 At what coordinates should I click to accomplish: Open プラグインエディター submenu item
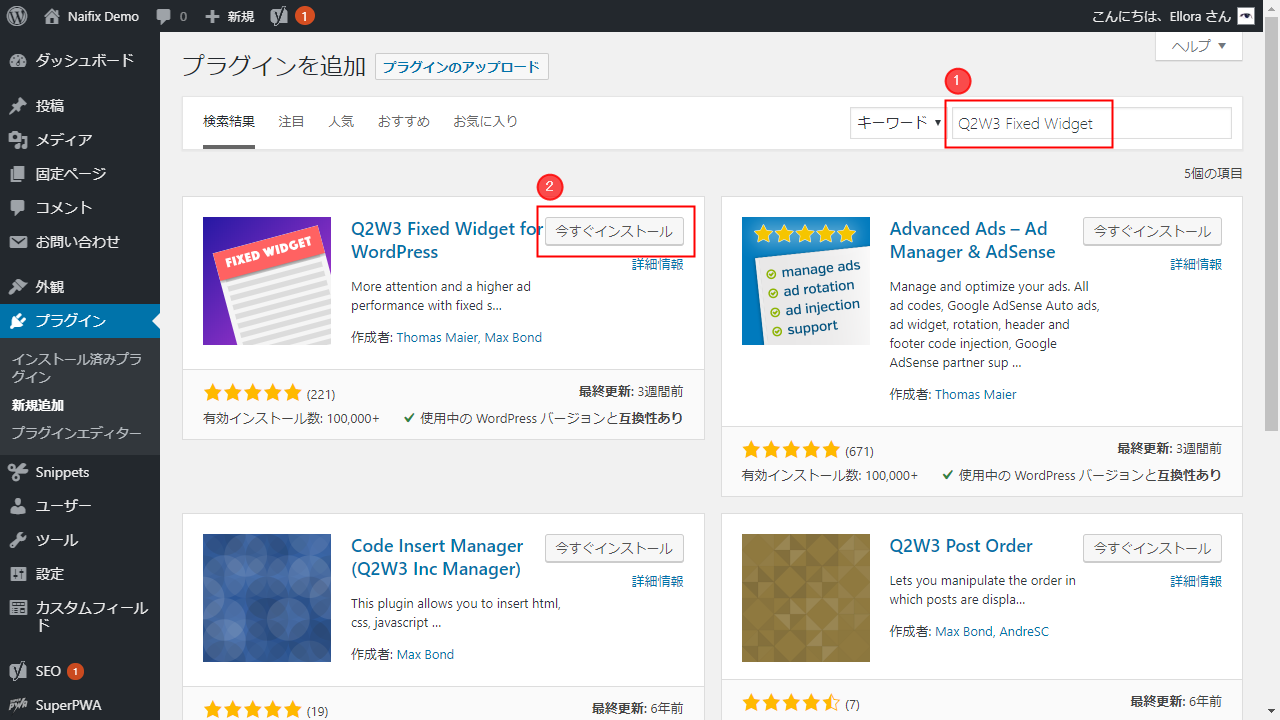[x=77, y=433]
